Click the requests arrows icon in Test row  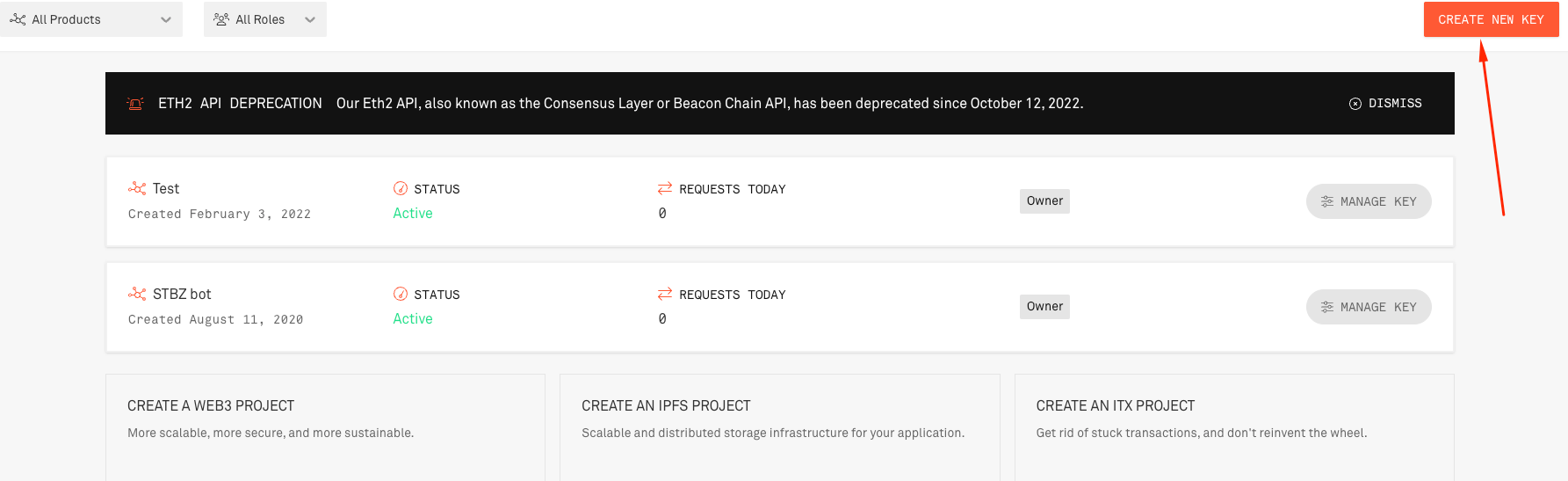(665, 188)
